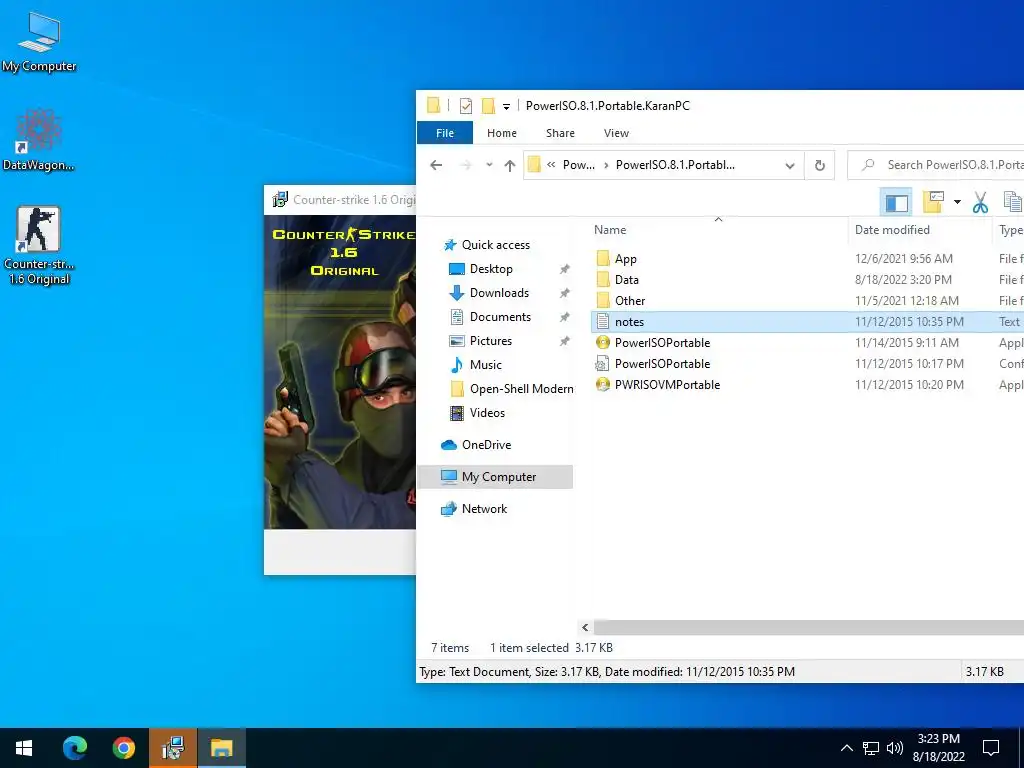Open DataWagon desktop shortcut
The image size is (1024, 768).
pyautogui.click(x=39, y=140)
